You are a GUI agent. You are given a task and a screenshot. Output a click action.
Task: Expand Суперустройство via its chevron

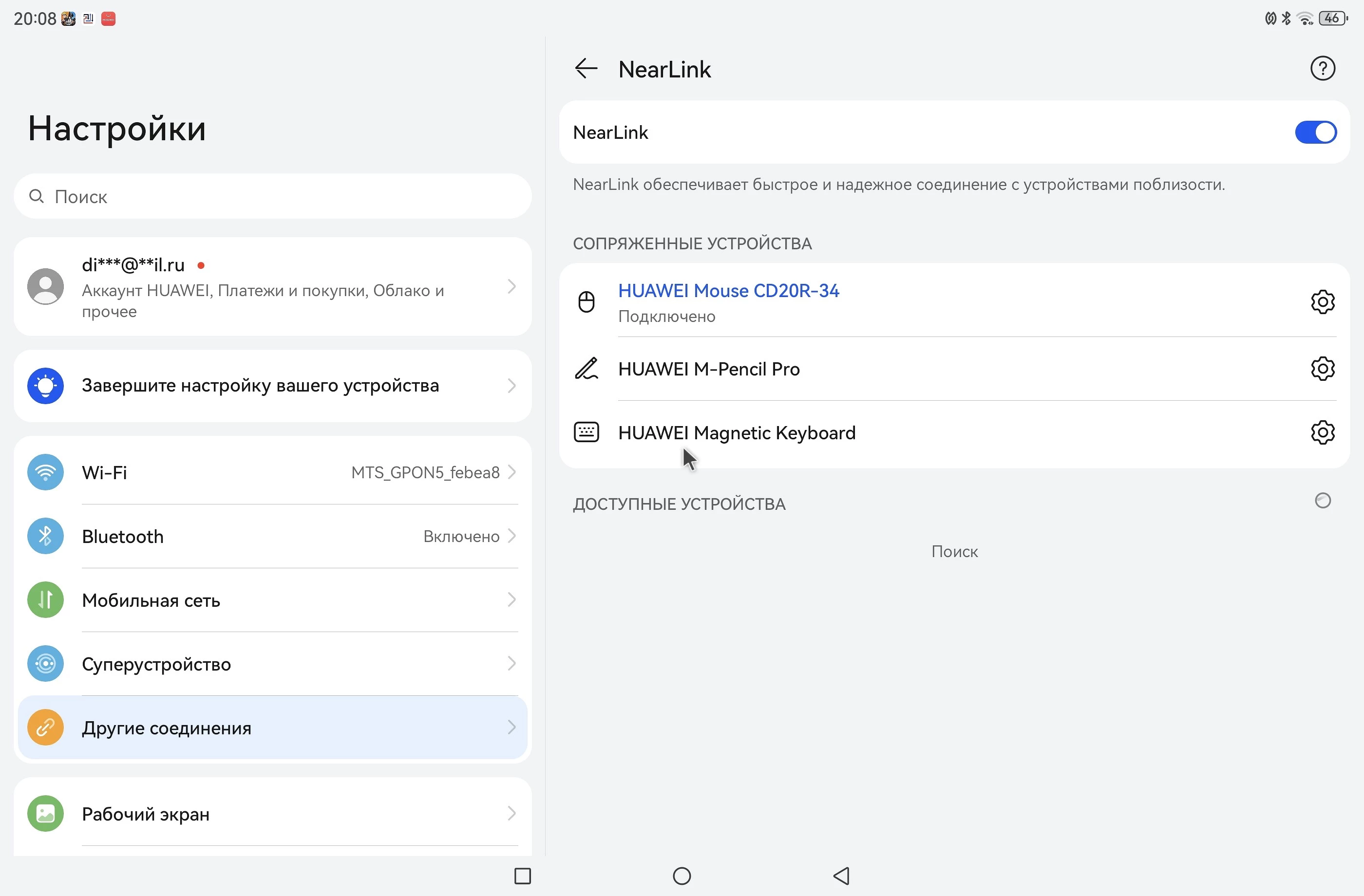pos(512,663)
